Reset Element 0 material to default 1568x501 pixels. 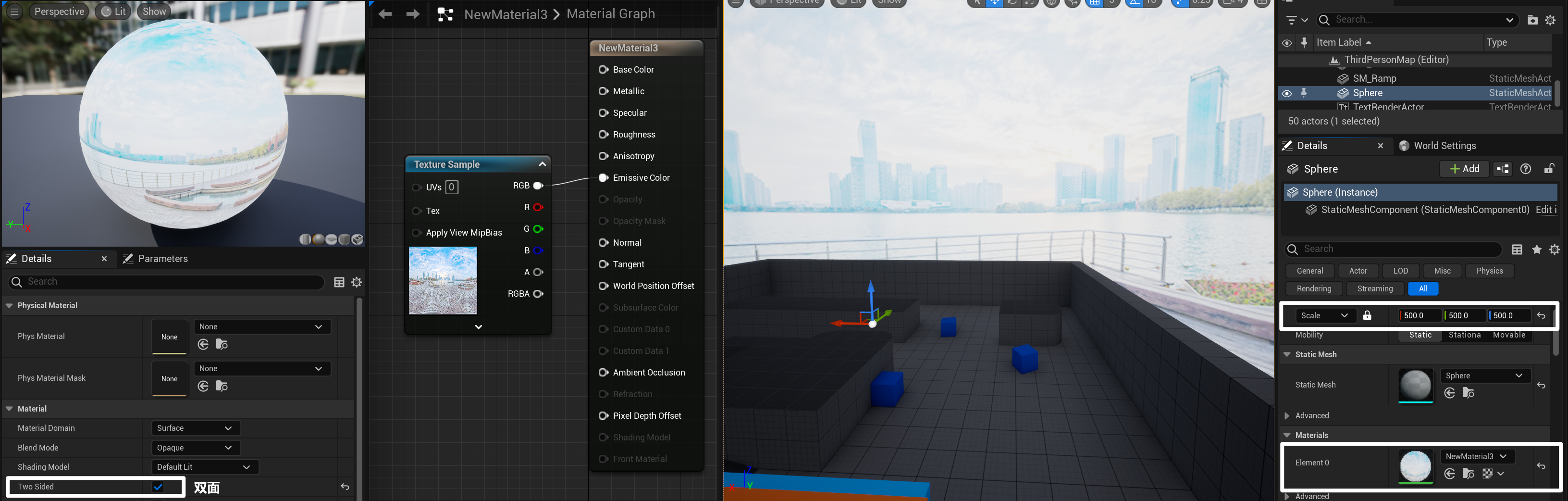coord(1541,466)
